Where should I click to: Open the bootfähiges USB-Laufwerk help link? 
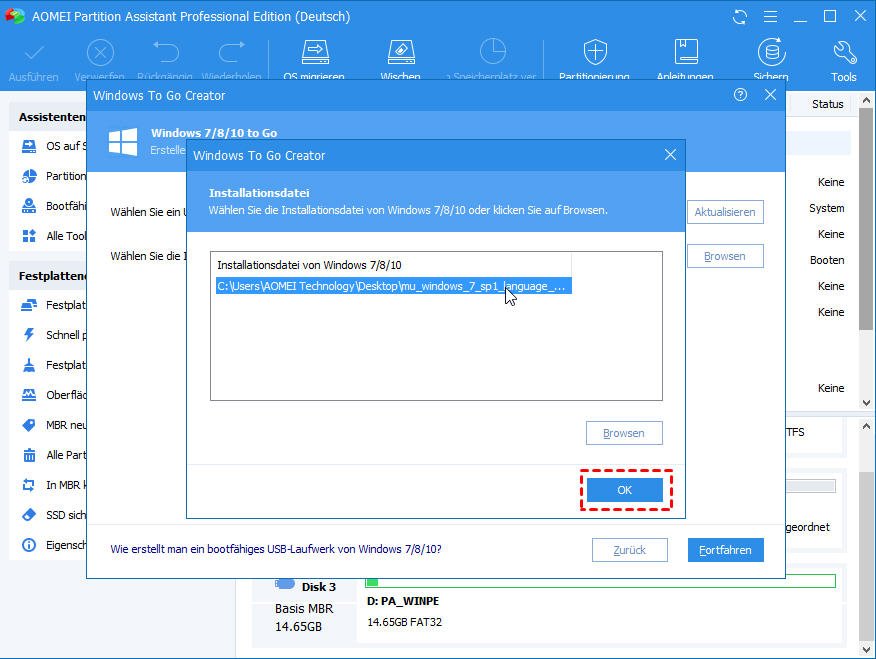point(276,549)
